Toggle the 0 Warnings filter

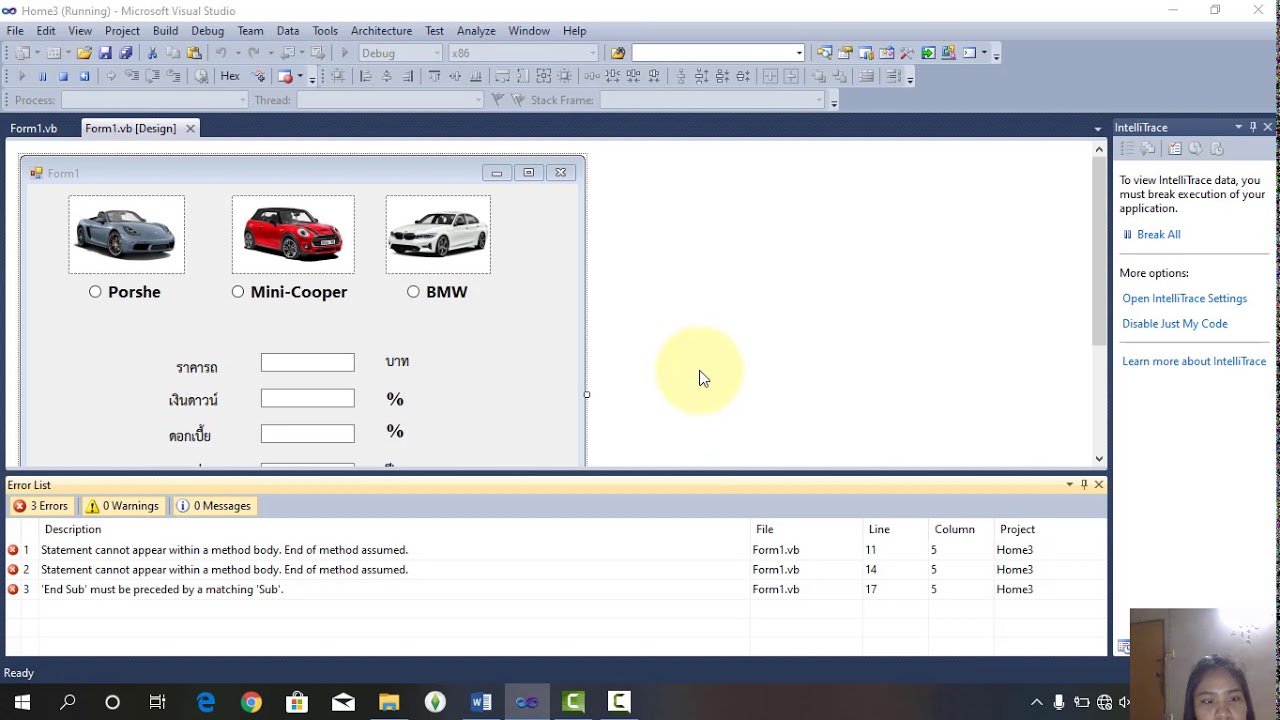(122, 506)
